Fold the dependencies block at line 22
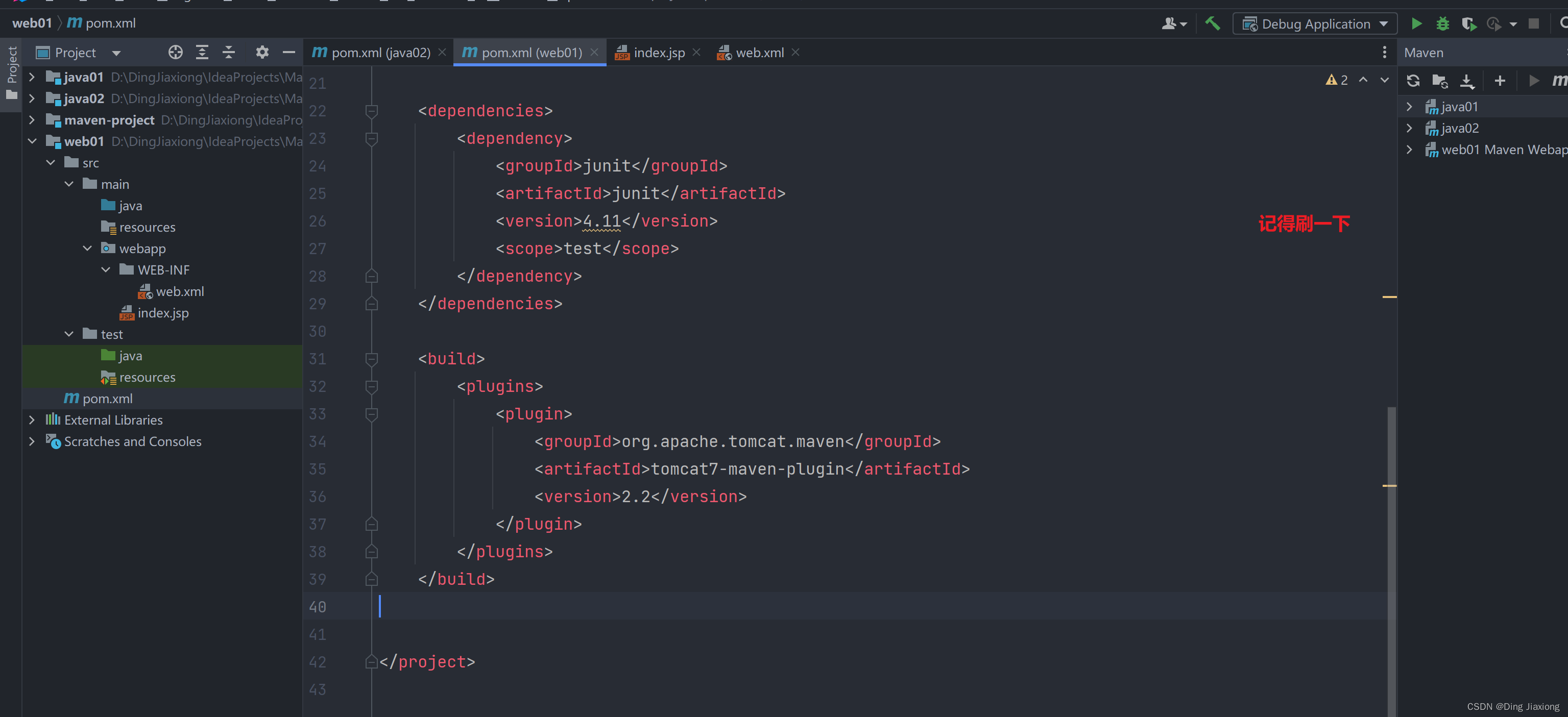 tap(371, 111)
